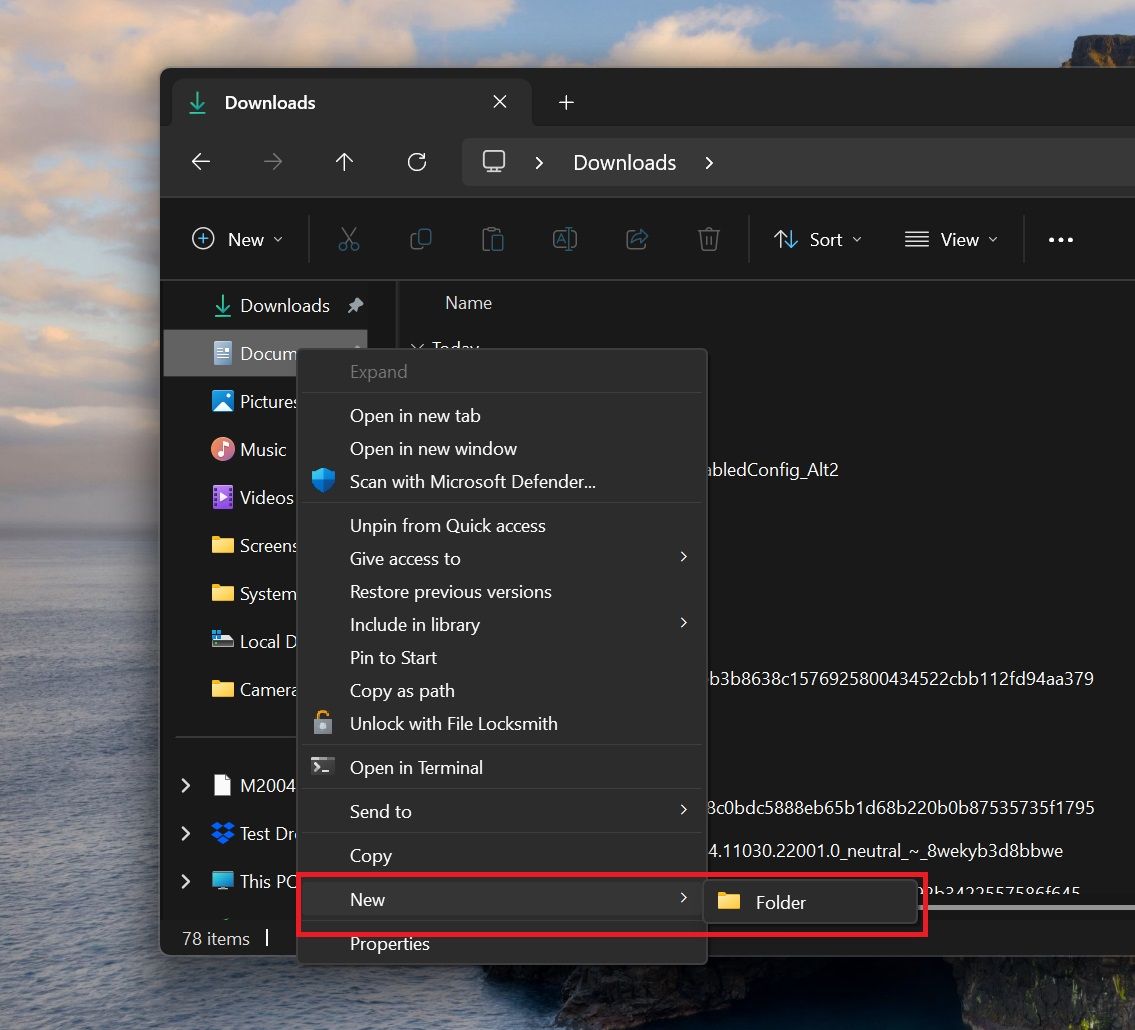Select the Cut icon in the toolbar

click(x=347, y=239)
